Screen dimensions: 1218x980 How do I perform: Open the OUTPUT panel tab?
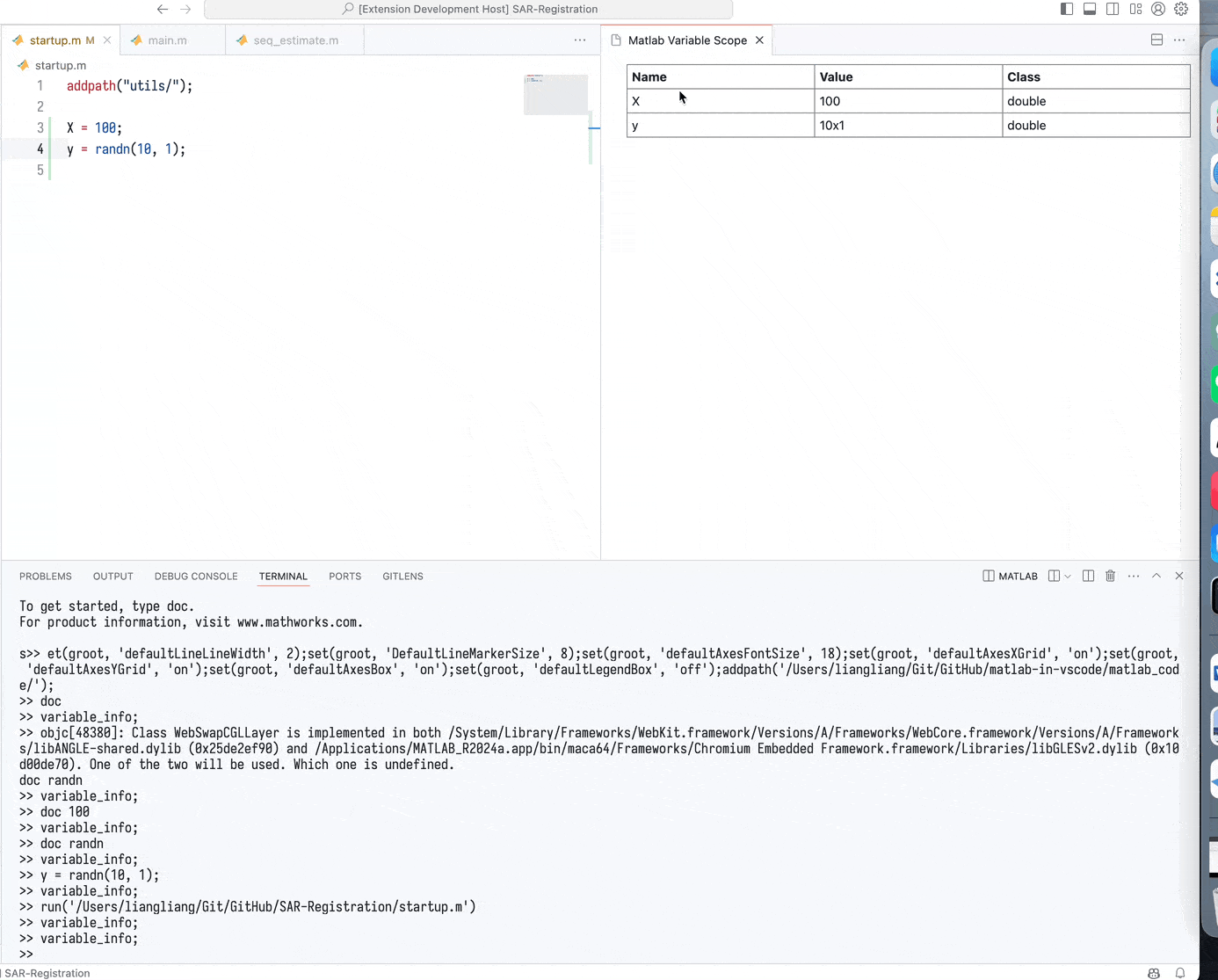(x=113, y=577)
